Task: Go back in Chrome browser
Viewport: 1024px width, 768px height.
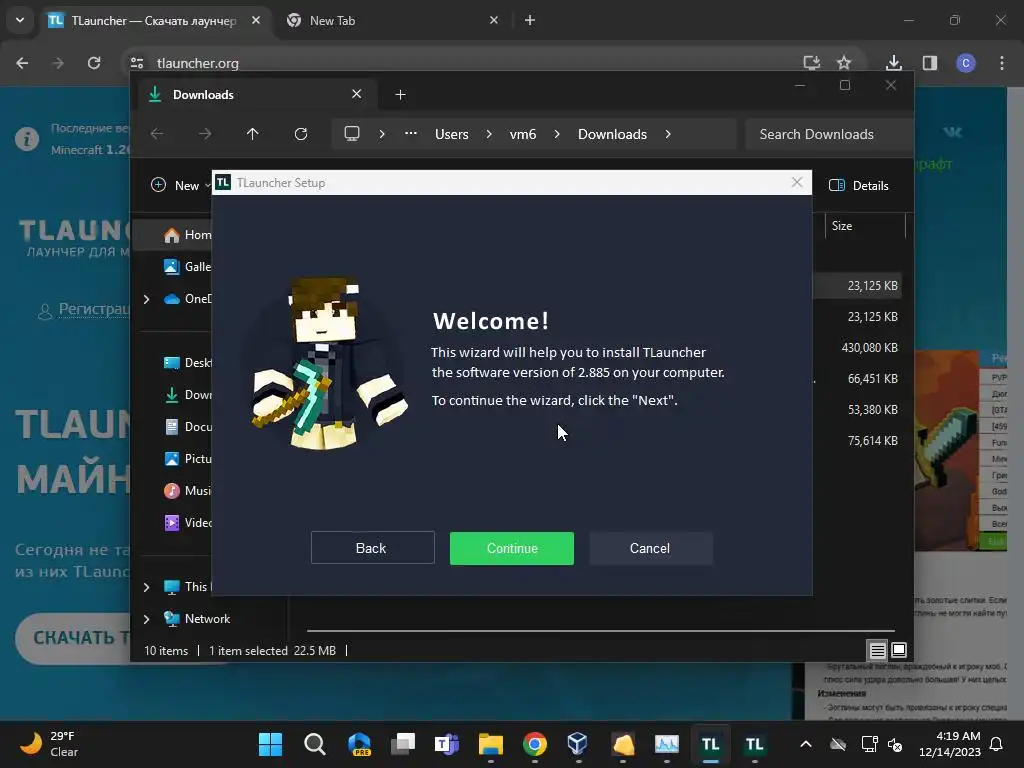Action: (22, 63)
